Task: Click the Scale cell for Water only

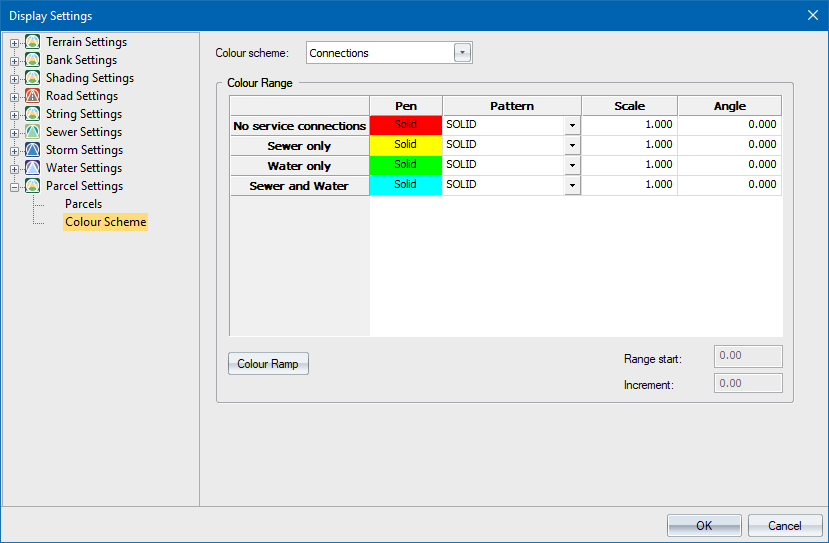Action: click(x=629, y=165)
